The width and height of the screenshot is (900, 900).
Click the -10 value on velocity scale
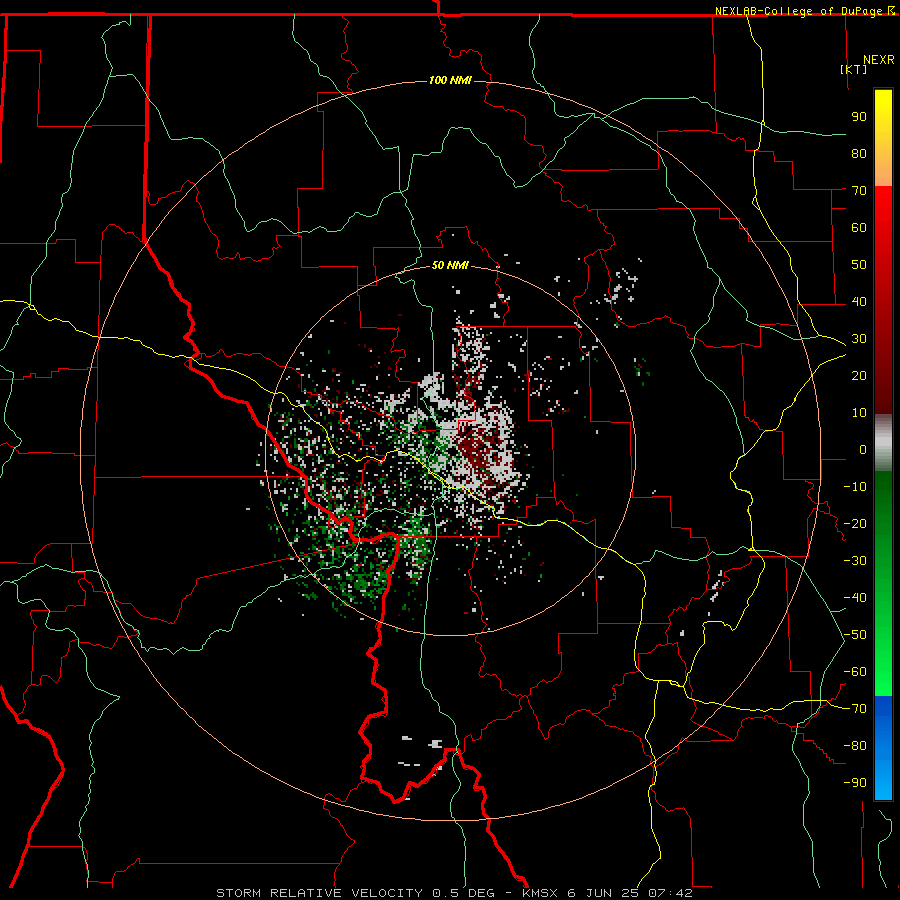[x=855, y=487]
